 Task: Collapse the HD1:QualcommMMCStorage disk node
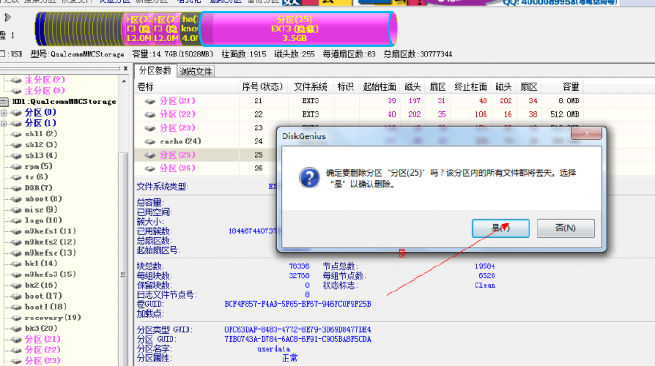[4, 102]
